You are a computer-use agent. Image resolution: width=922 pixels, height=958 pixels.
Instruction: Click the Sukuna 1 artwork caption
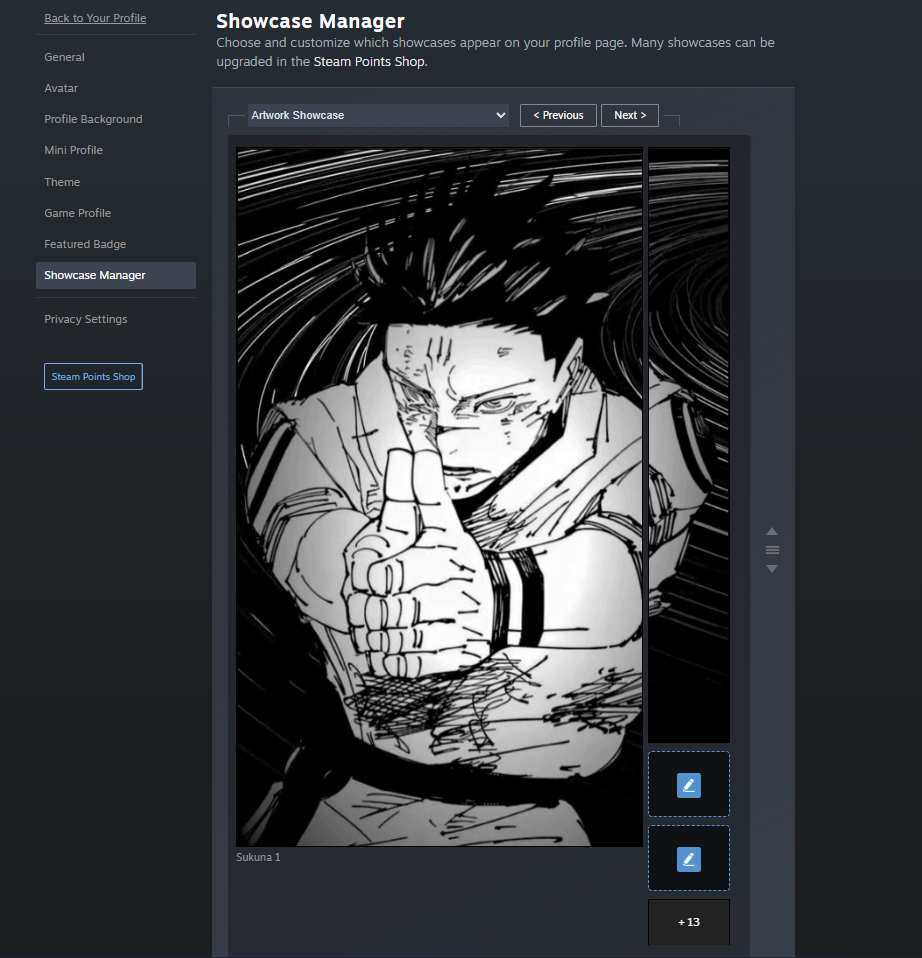coord(258,857)
